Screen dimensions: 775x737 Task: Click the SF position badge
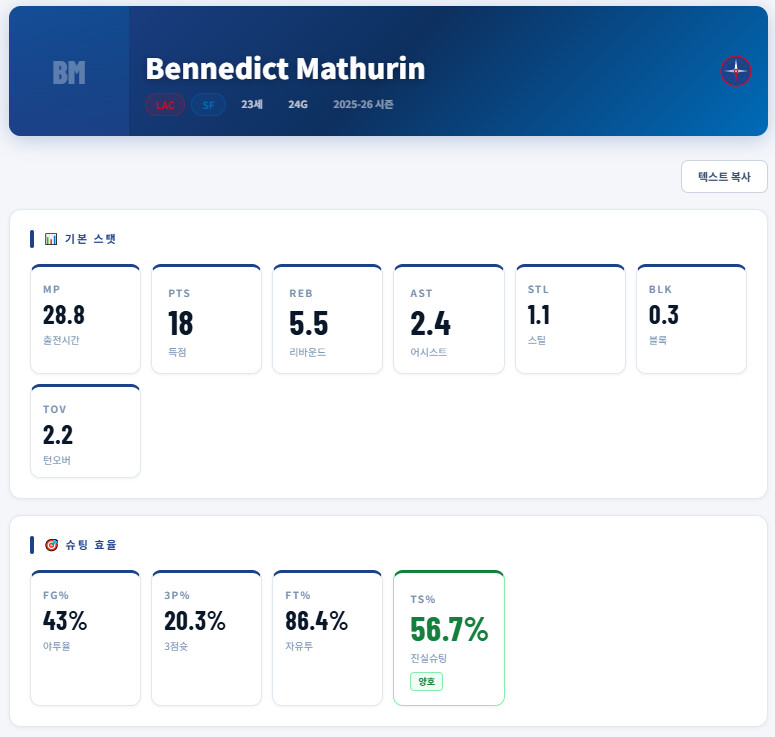click(208, 105)
